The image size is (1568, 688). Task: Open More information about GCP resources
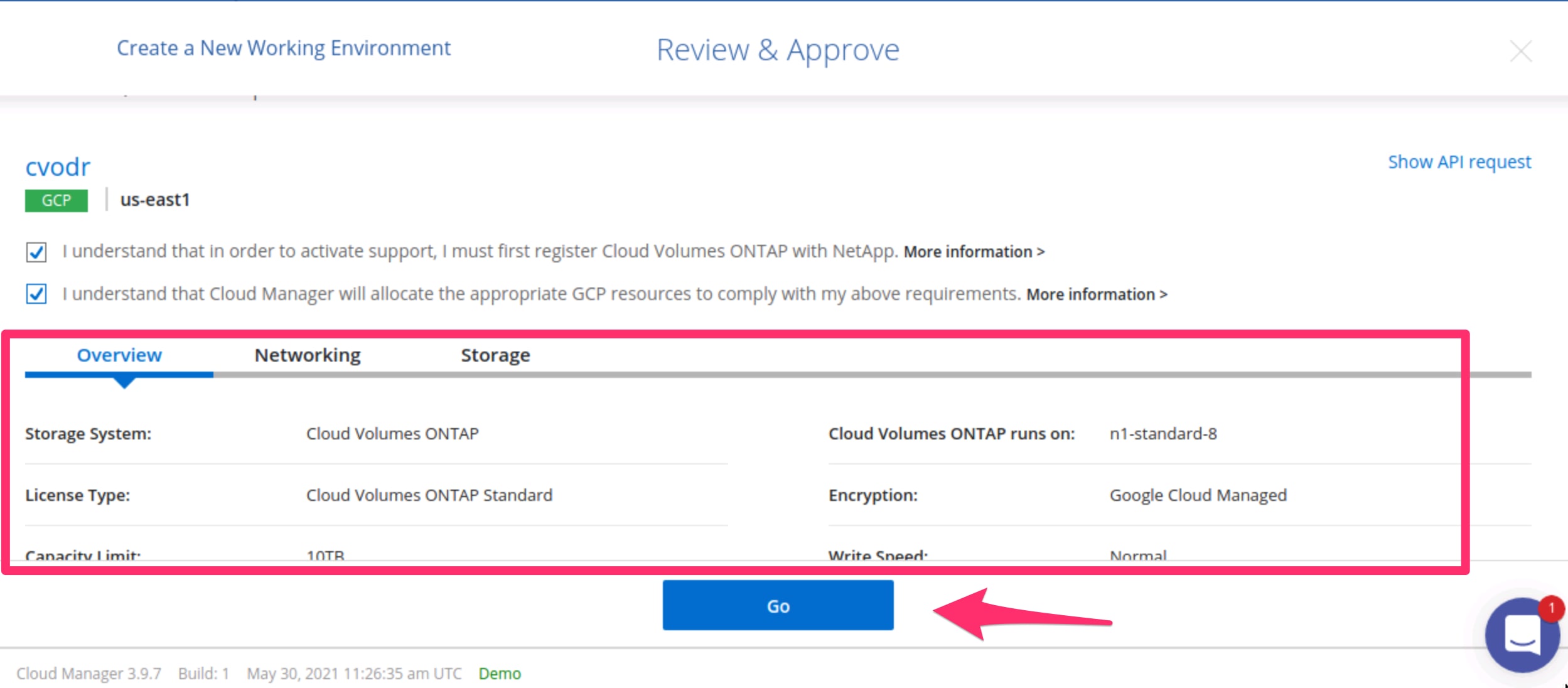click(x=1097, y=294)
